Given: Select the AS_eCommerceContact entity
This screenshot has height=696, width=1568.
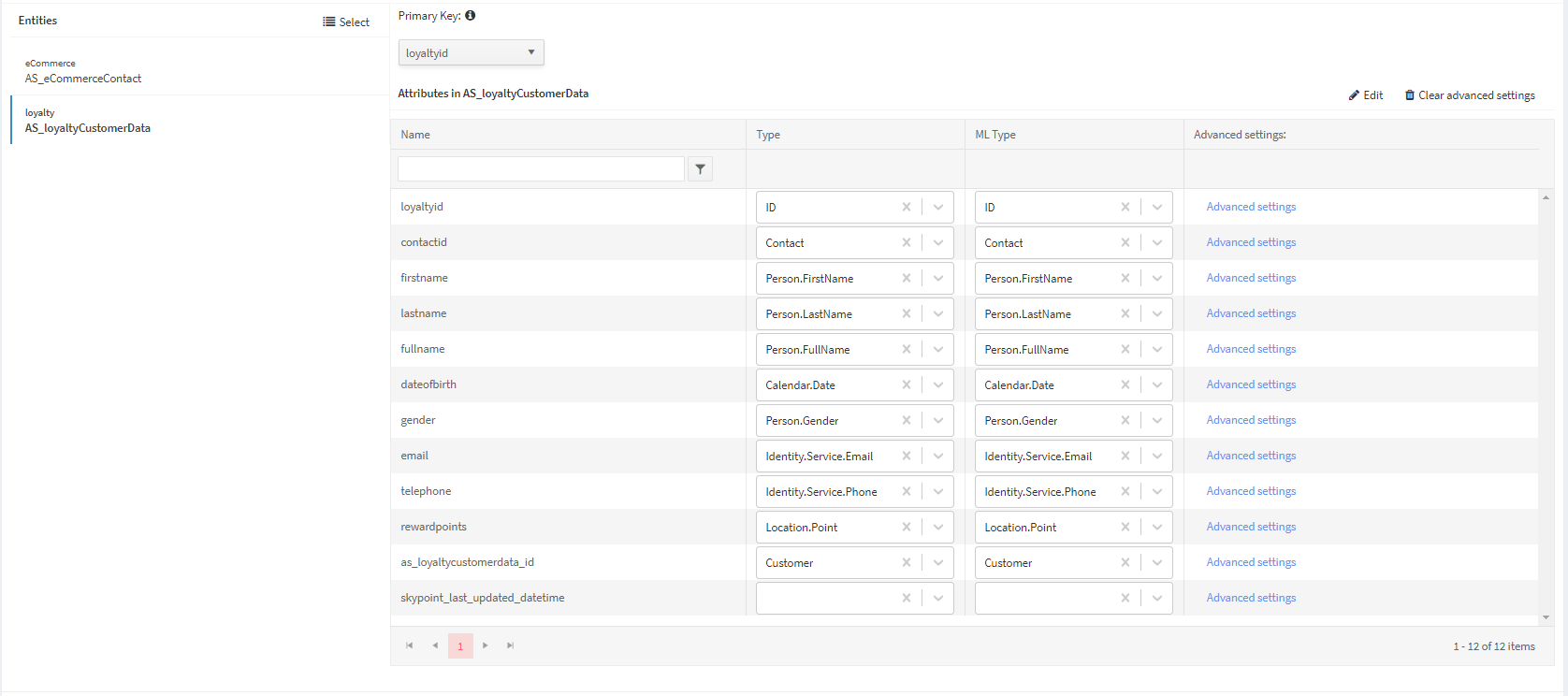Looking at the screenshot, I should tap(83, 79).
